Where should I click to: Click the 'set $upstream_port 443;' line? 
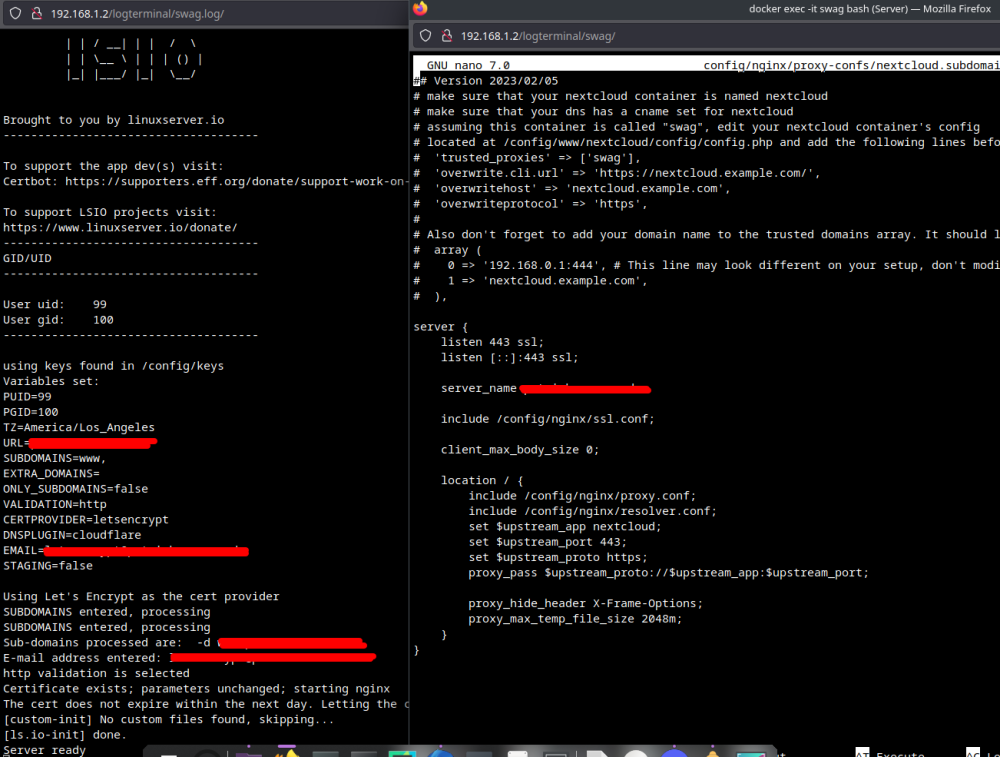[548, 541]
